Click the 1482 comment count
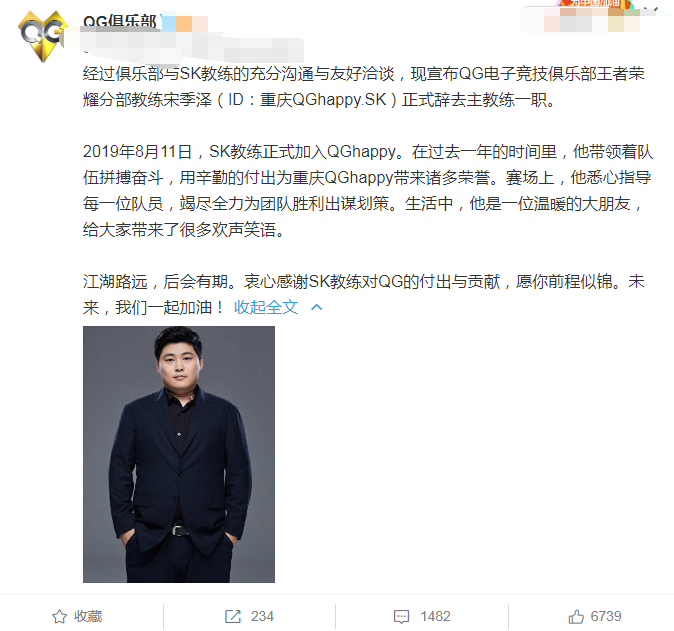Image resolution: width=674 pixels, height=631 pixels. pos(435,616)
